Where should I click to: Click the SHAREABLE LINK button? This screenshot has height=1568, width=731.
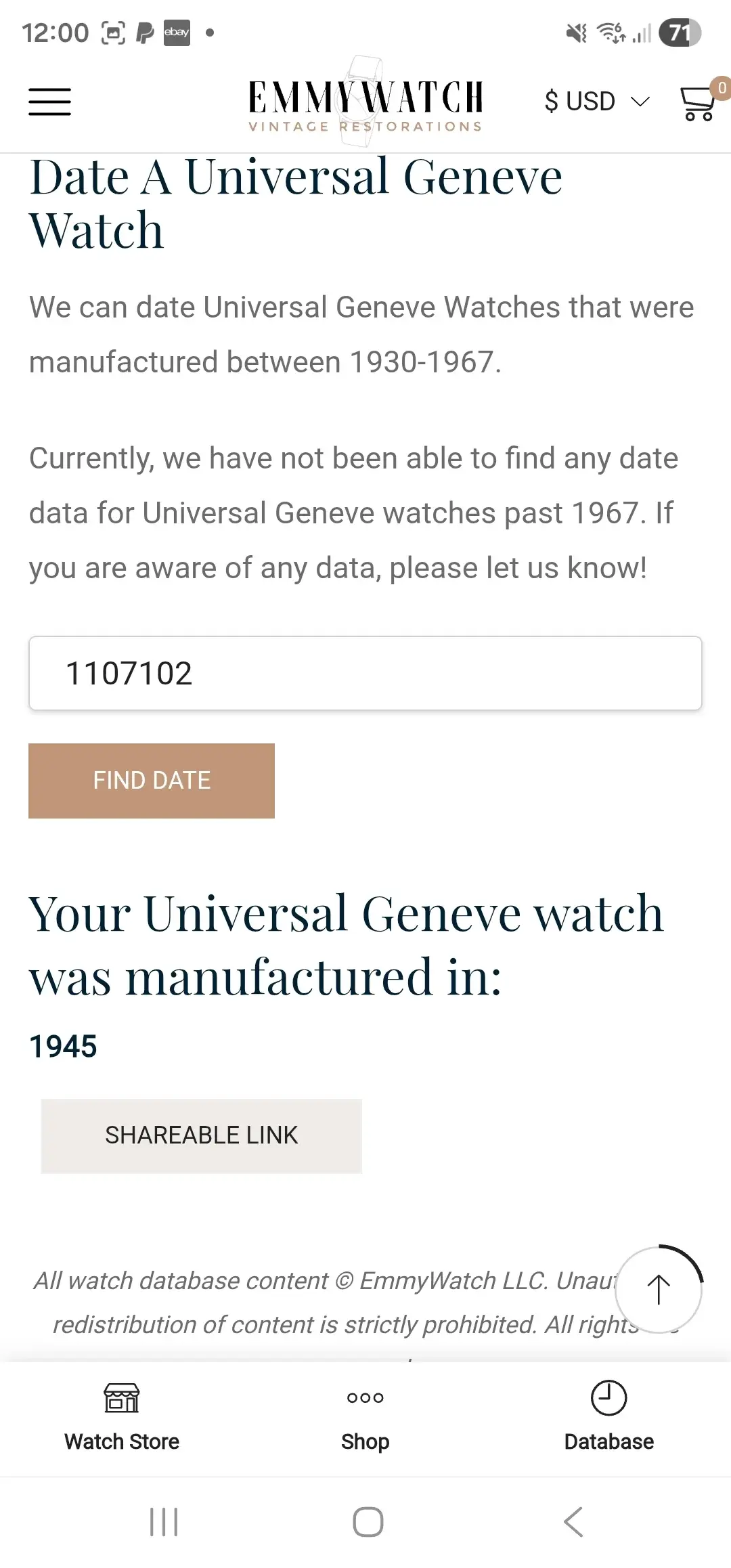[201, 1135]
